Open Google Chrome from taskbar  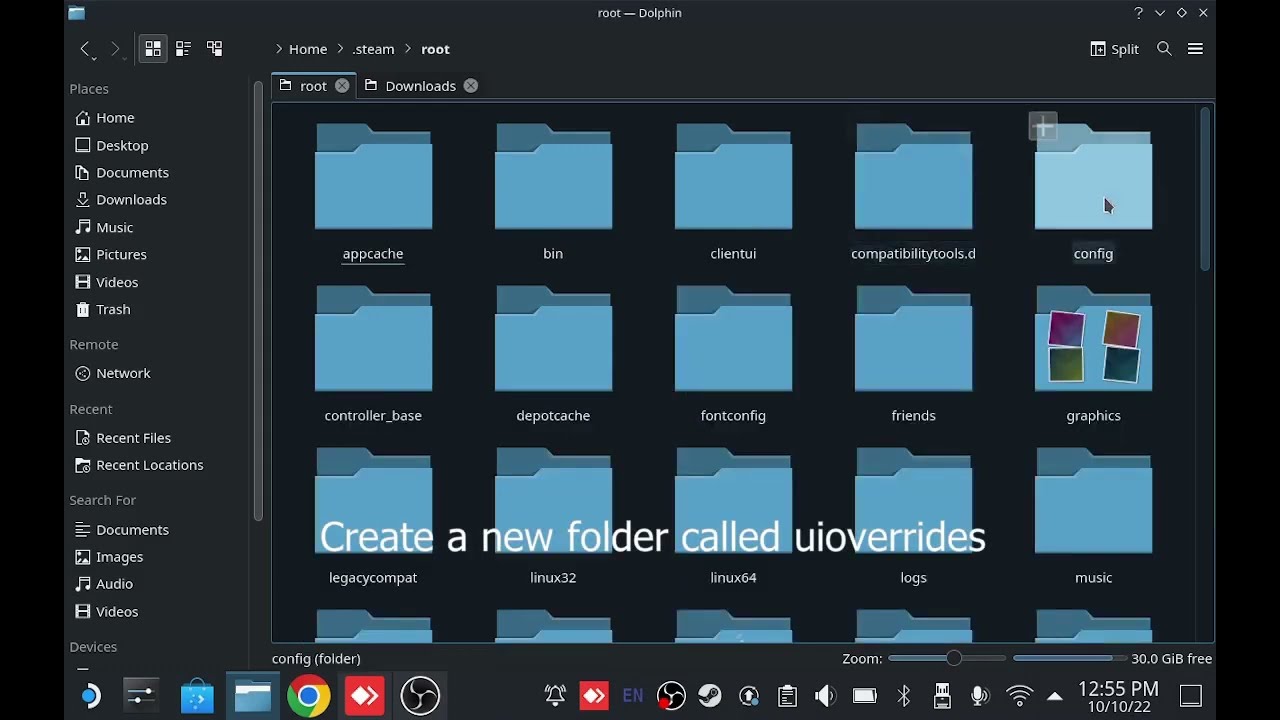(x=309, y=696)
